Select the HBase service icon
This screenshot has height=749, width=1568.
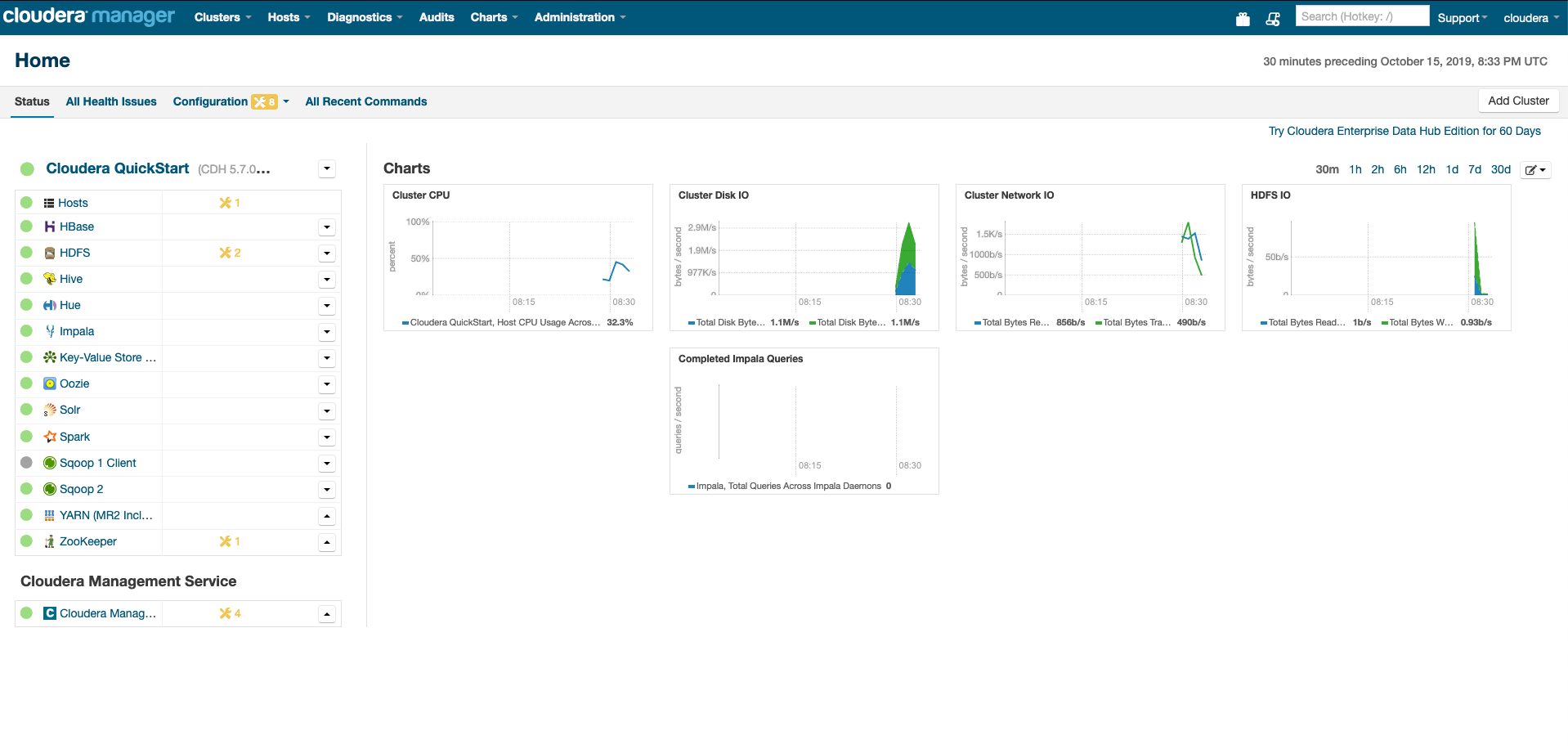click(50, 226)
